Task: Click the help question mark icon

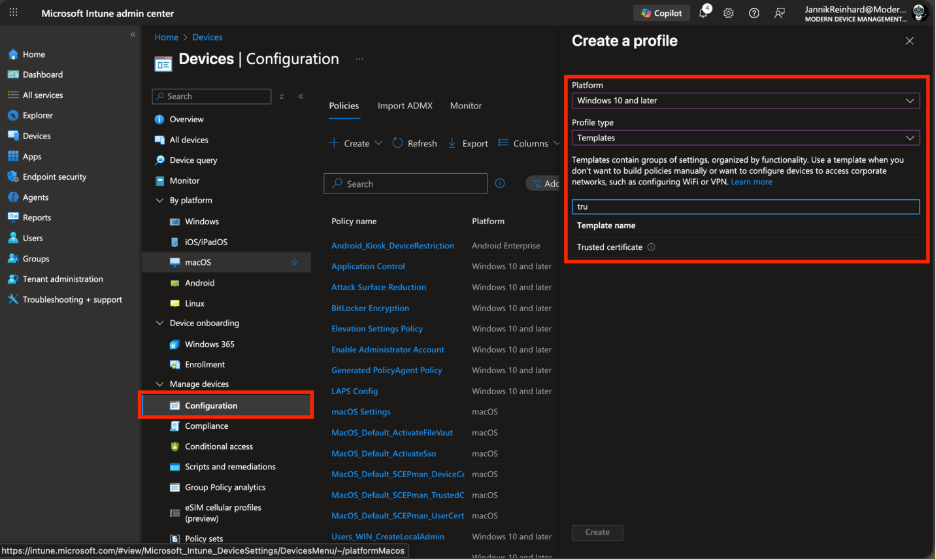Action: pyautogui.click(x=754, y=13)
